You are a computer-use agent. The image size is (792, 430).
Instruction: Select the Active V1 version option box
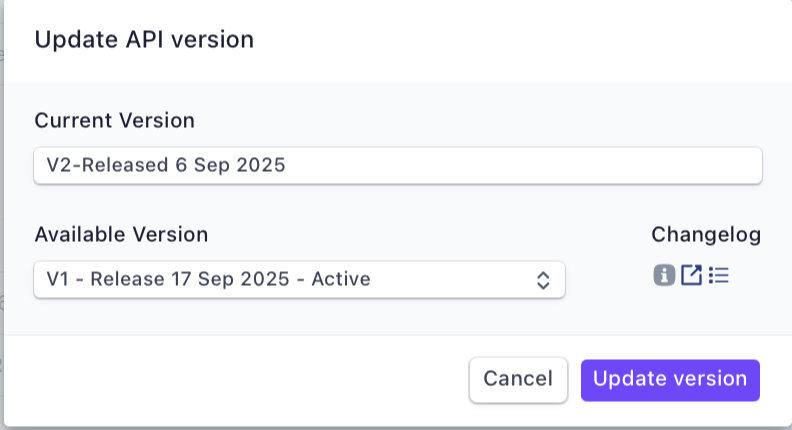[299, 279]
